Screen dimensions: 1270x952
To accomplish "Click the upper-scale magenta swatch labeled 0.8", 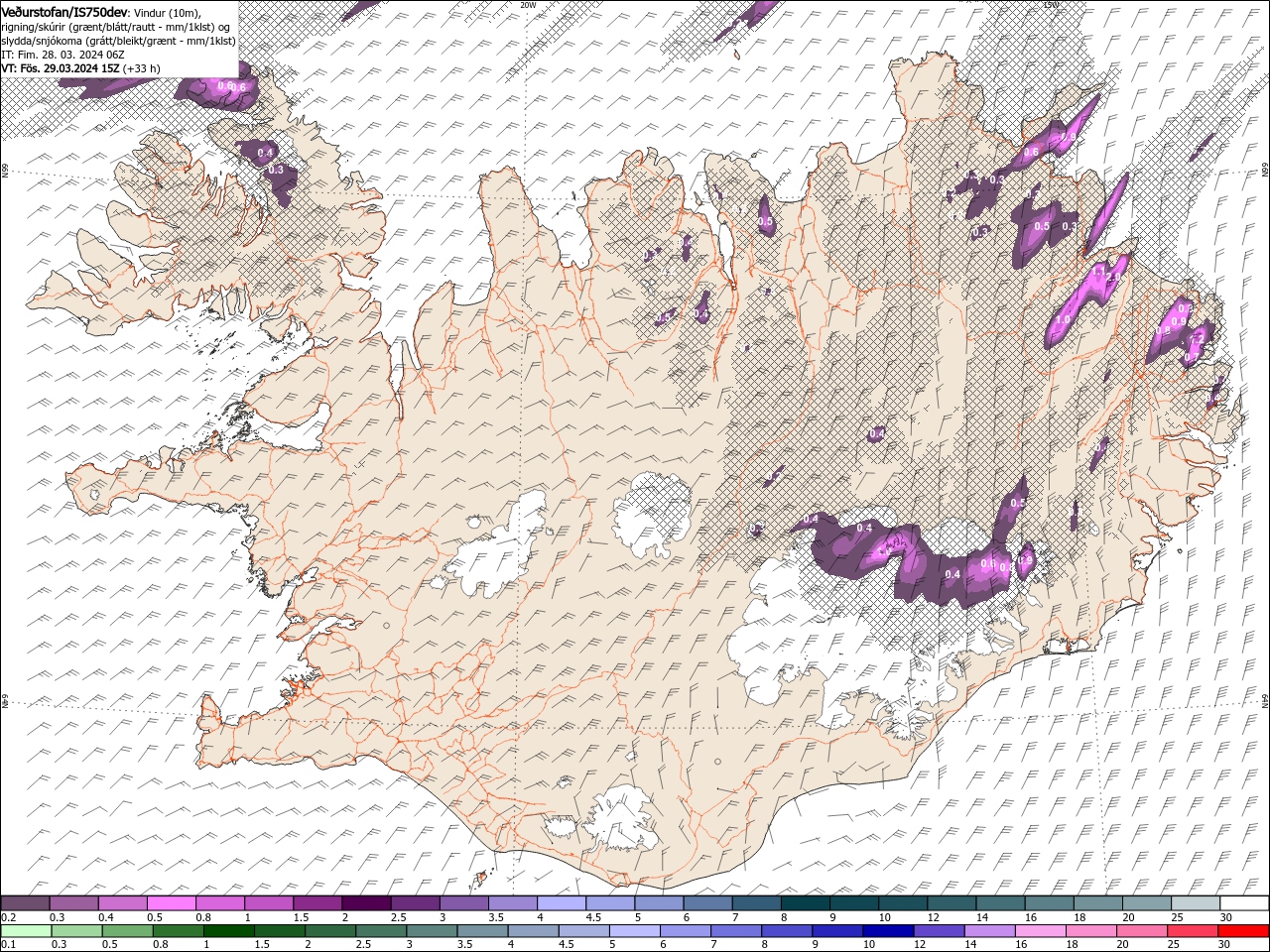I will (x=219, y=903).
